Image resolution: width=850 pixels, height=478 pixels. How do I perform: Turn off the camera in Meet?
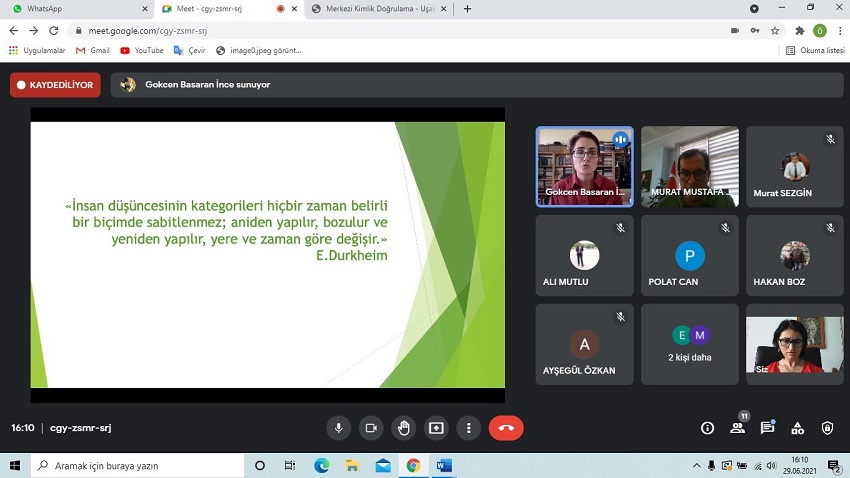point(371,428)
